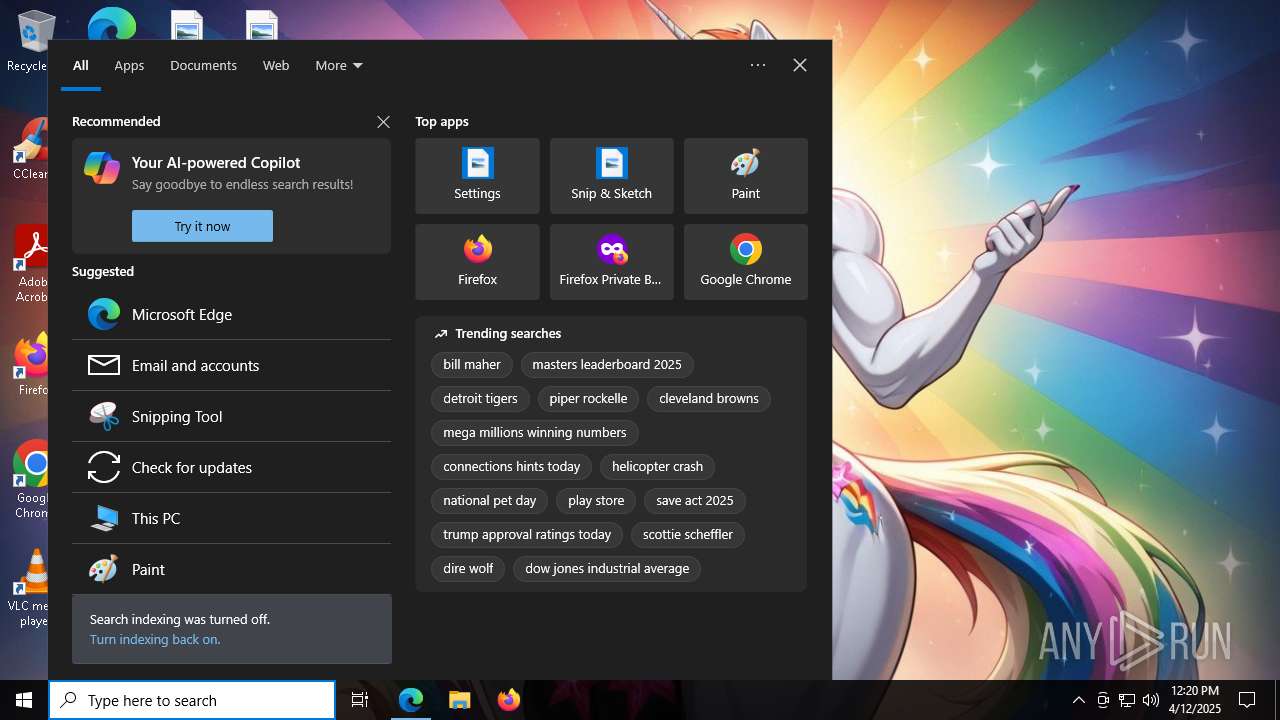Switch to the Documents tab
The height and width of the screenshot is (720, 1280).
[203, 65]
